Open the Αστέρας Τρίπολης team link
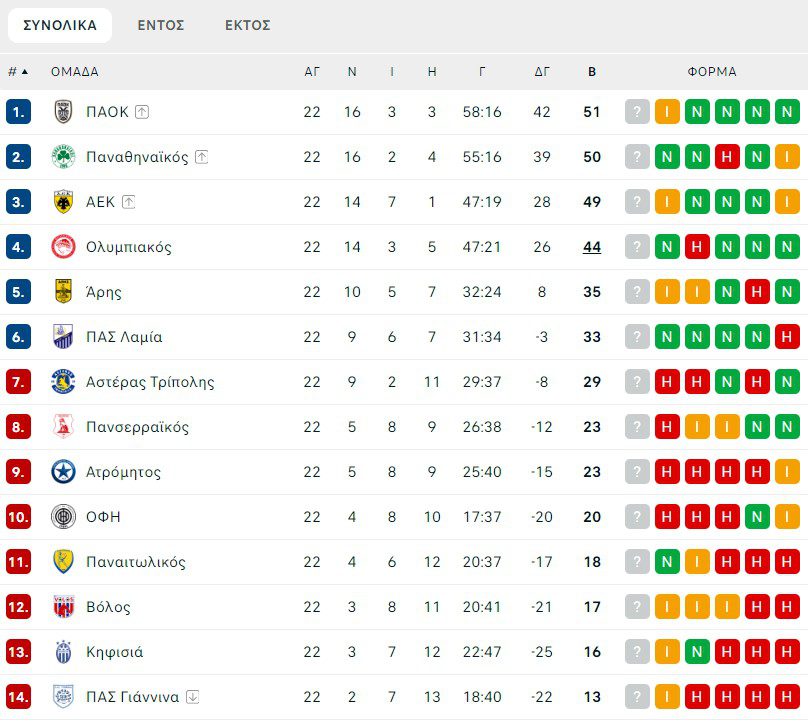Viewport: 808px width, 721px height. point(150,382)
